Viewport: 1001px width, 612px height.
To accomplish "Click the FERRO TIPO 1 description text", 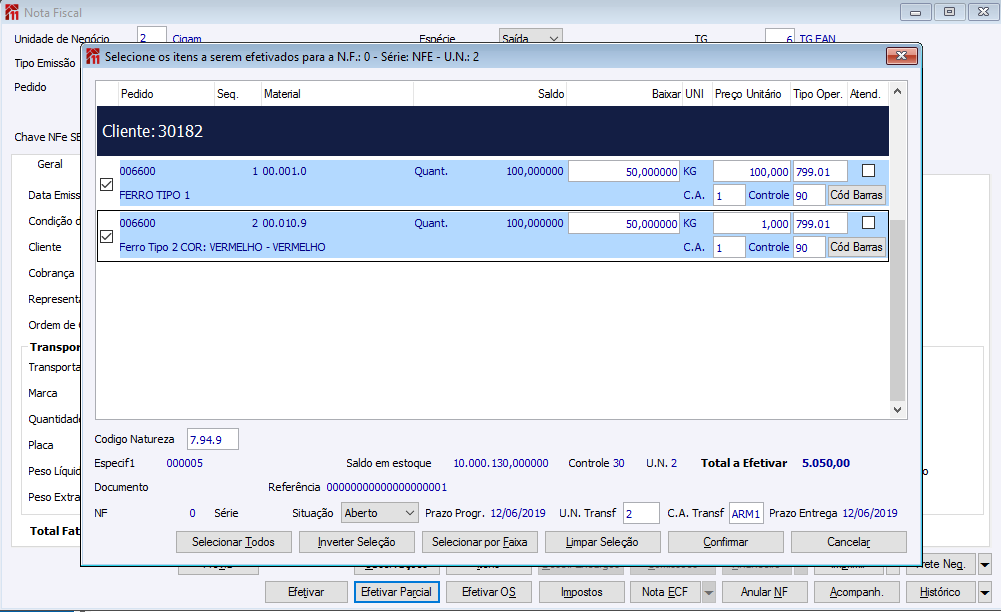I will (154, 195).
